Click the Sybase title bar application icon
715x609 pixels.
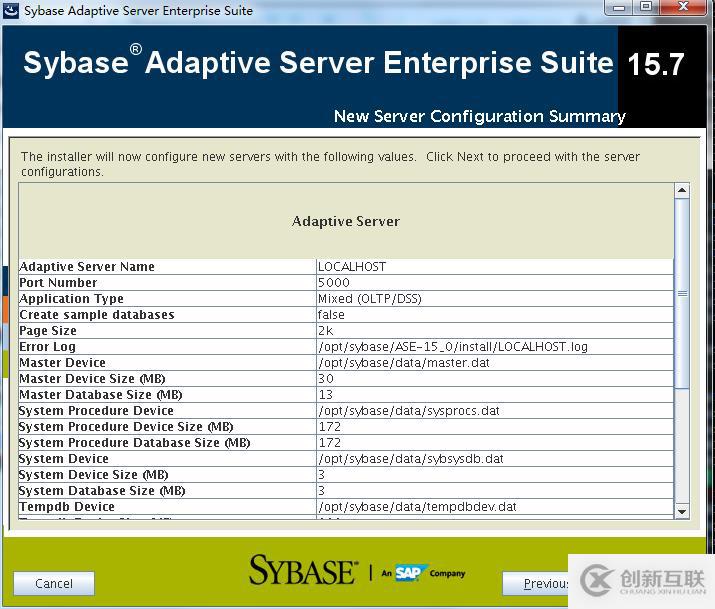tap(11, 10)
